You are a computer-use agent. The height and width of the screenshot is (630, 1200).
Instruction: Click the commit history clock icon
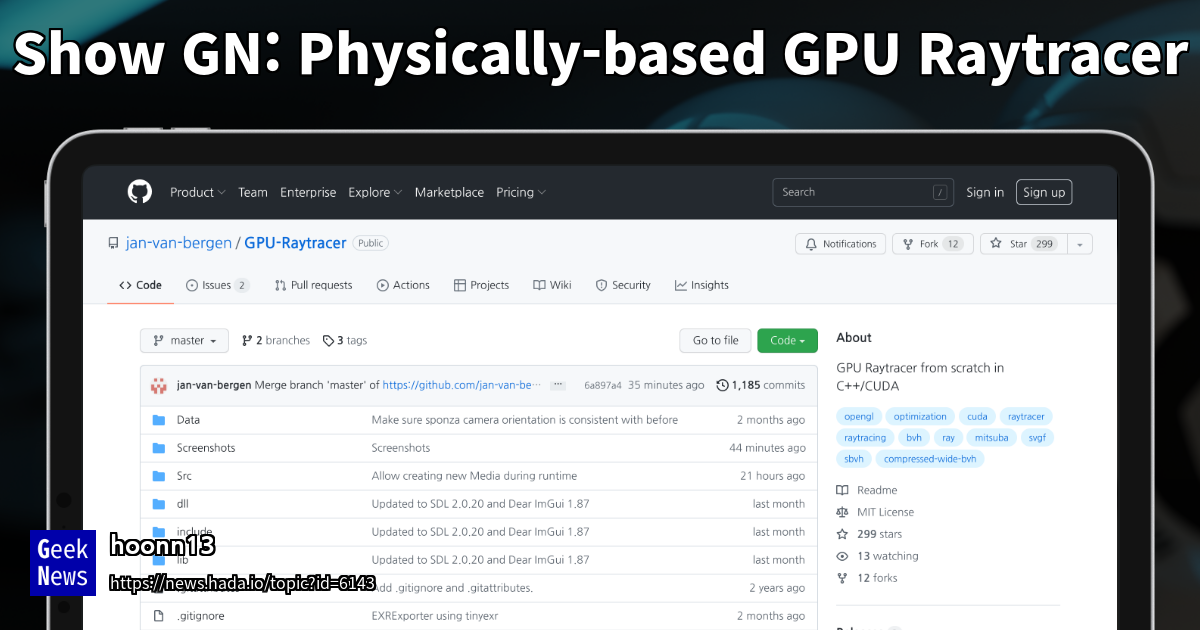(722, 385)
